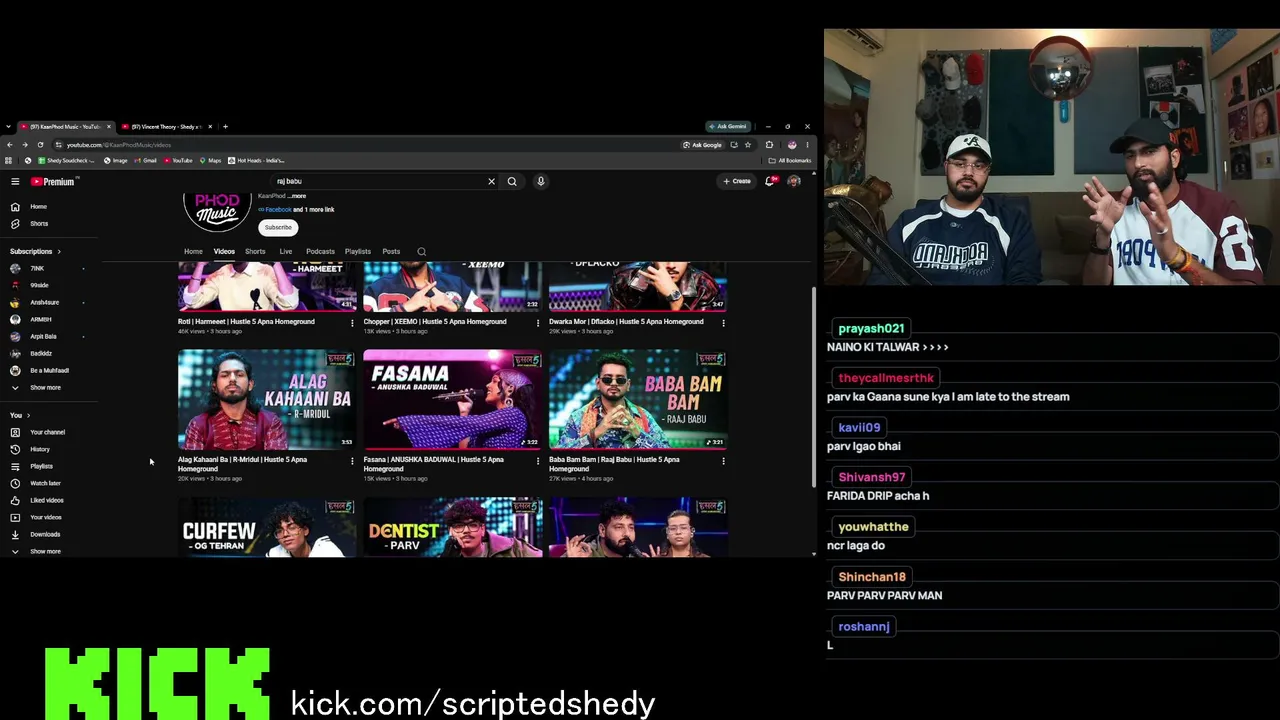This screenshot has width=1280, height=720.
Task: Open options menu for Chopper XEEMO video
Action: (x=538, y=323)
